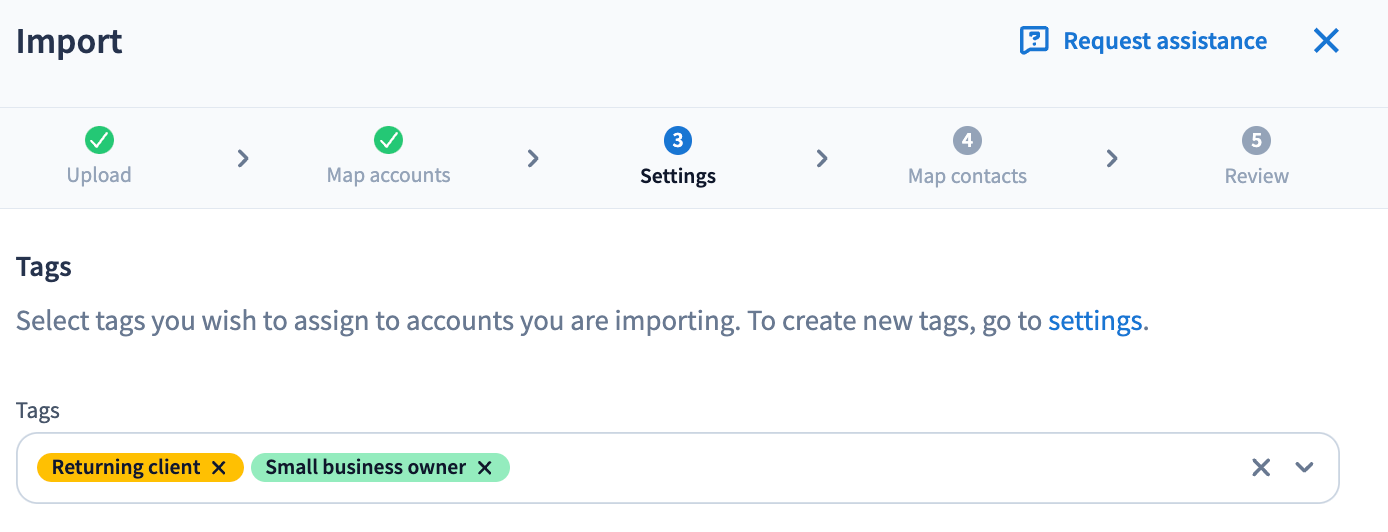Click chevron between Map contacts and Review

click(x=1112, y=158)
